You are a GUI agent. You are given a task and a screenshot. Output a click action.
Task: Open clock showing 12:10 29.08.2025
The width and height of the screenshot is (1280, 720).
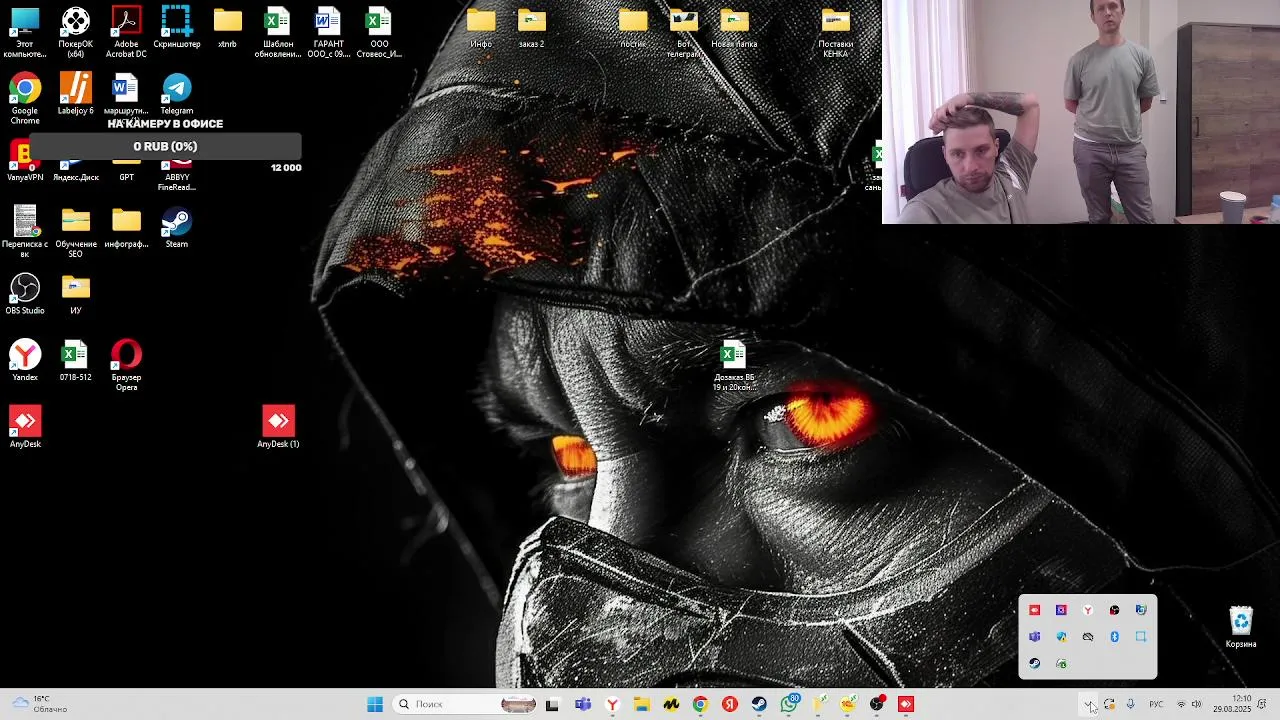1232,704
